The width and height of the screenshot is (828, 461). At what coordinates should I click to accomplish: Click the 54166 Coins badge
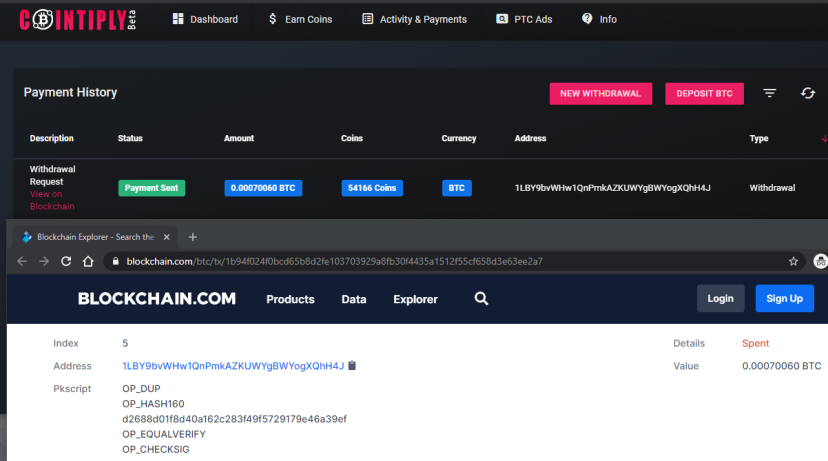[372, 188]
